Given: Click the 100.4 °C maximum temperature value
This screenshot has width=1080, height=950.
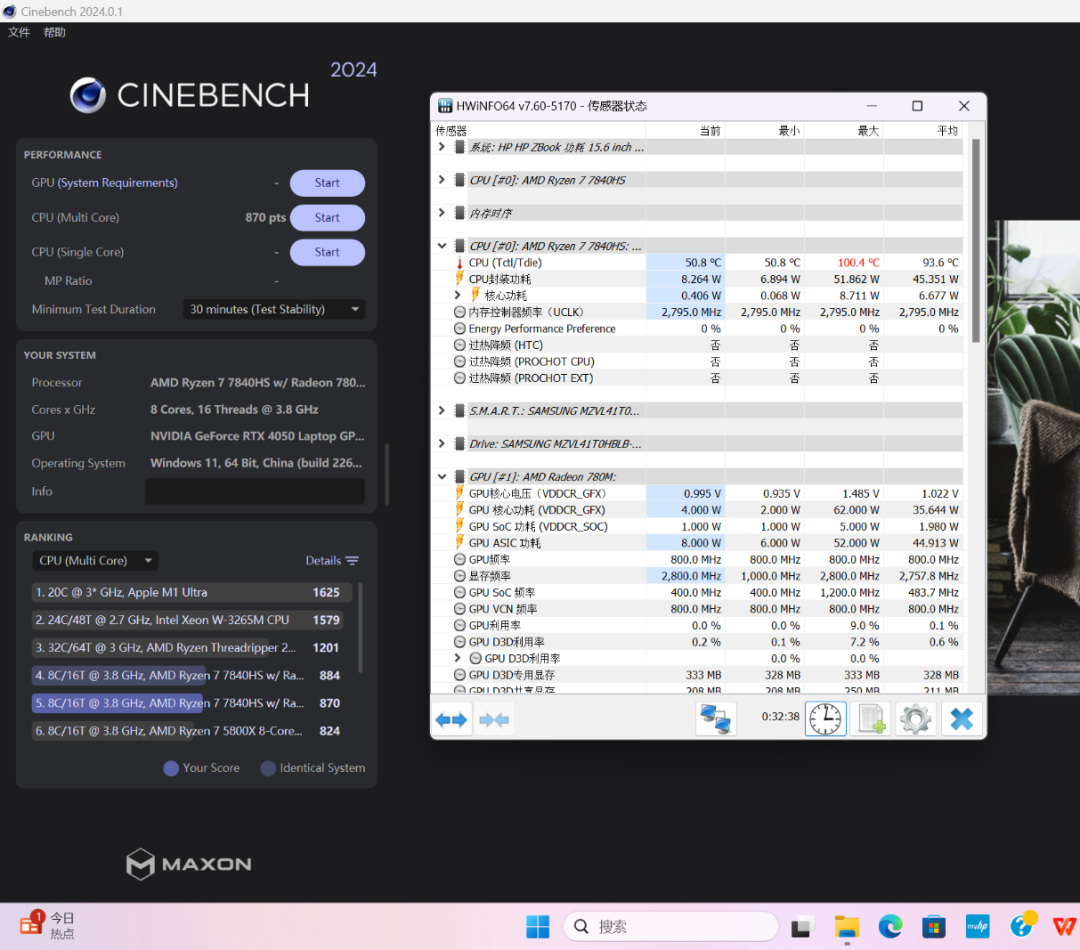Looking at the screenshot, I should click(858, 262).
